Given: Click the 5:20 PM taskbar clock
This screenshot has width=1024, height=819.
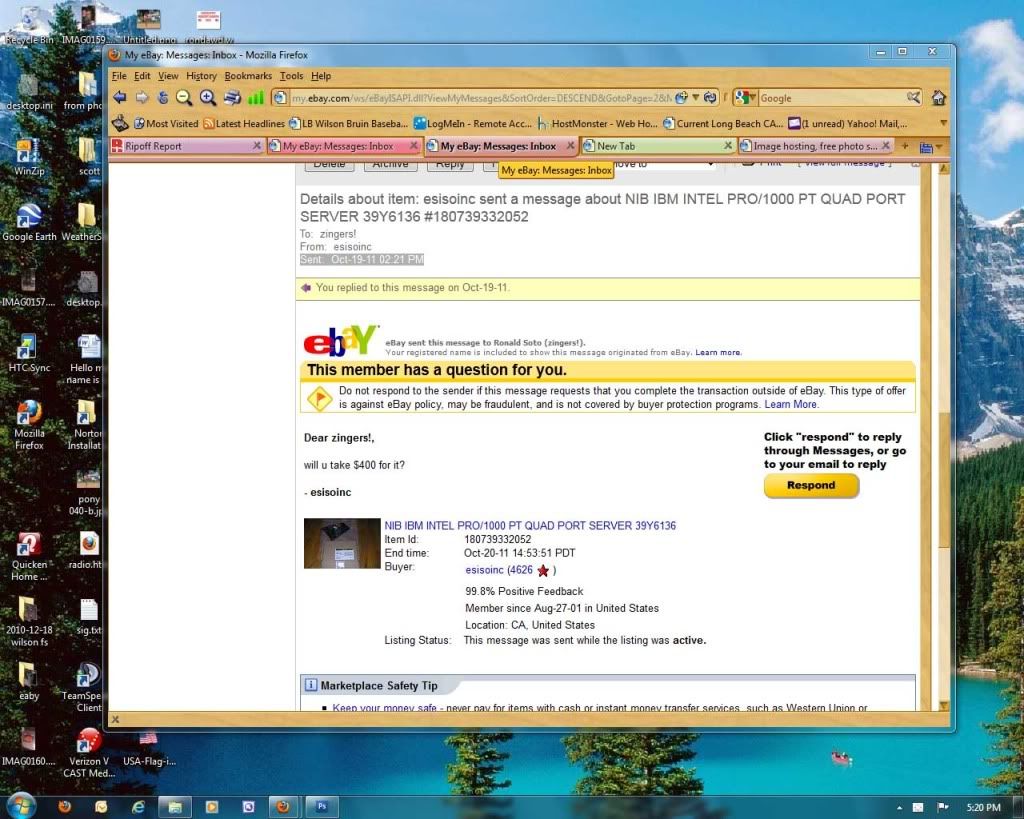Looking at the screenshot, I should 983,808.
